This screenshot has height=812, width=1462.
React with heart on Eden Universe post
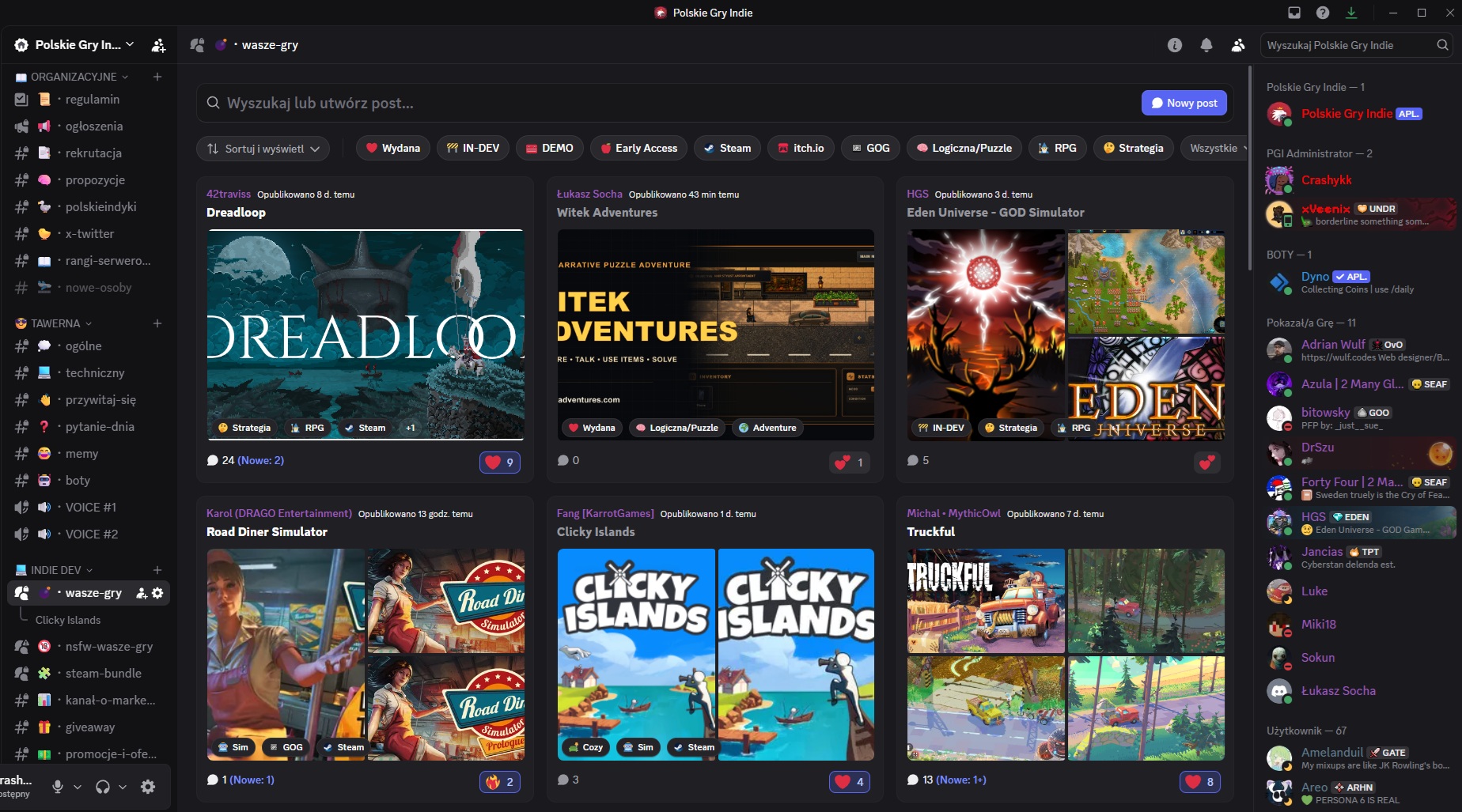point(1206,462)
